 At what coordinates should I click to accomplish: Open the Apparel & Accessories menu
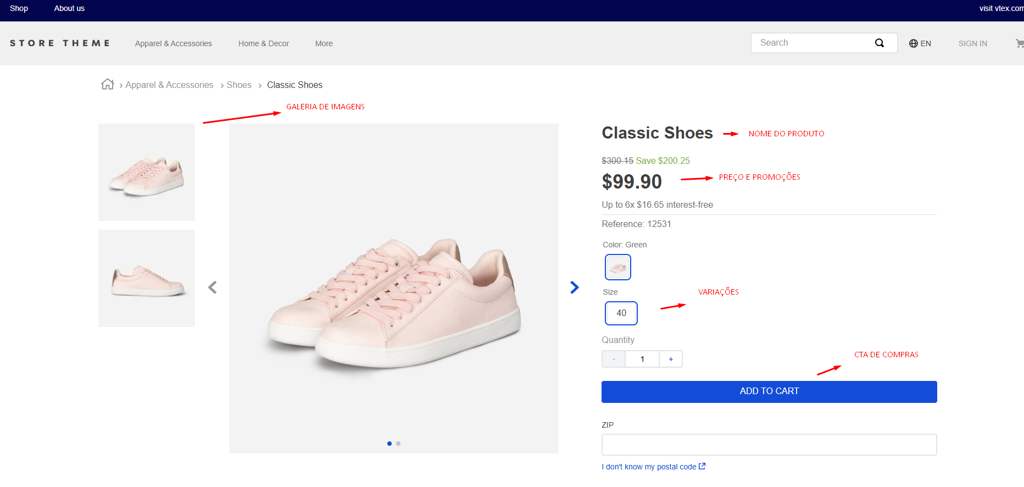click(173, 44)
